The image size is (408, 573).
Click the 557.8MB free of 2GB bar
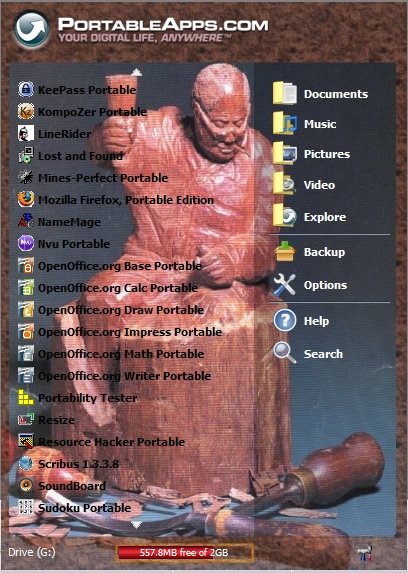185,552
